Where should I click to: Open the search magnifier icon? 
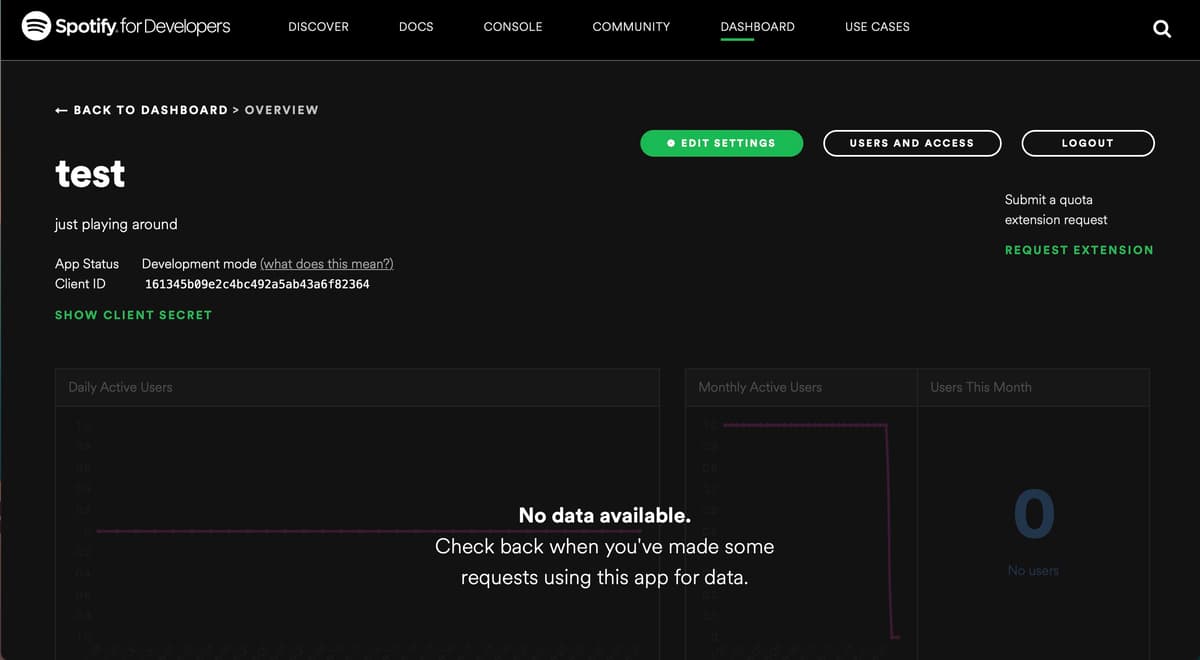click(1162, 29)
